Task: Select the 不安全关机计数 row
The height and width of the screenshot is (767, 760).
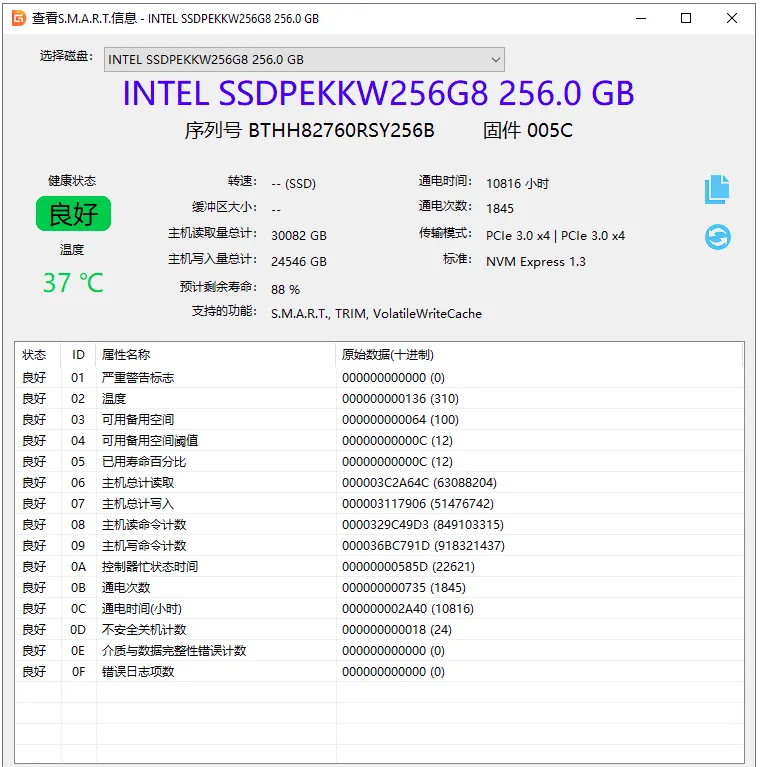Action: pos(379,630)
